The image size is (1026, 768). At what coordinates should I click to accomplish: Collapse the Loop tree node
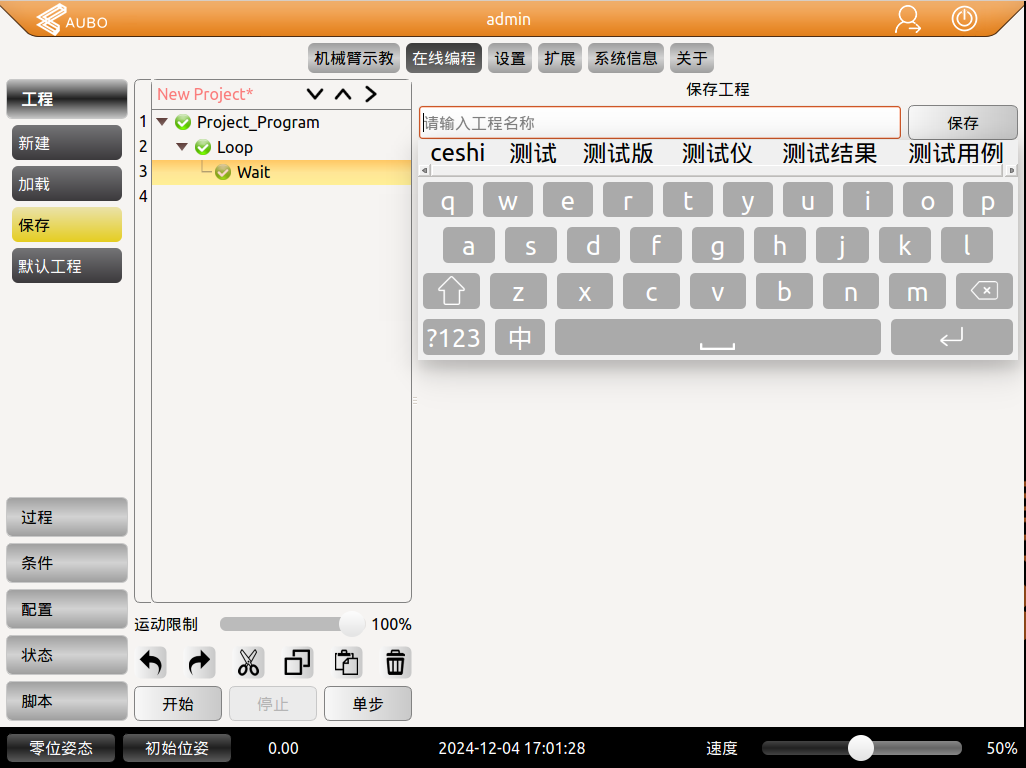181,146
